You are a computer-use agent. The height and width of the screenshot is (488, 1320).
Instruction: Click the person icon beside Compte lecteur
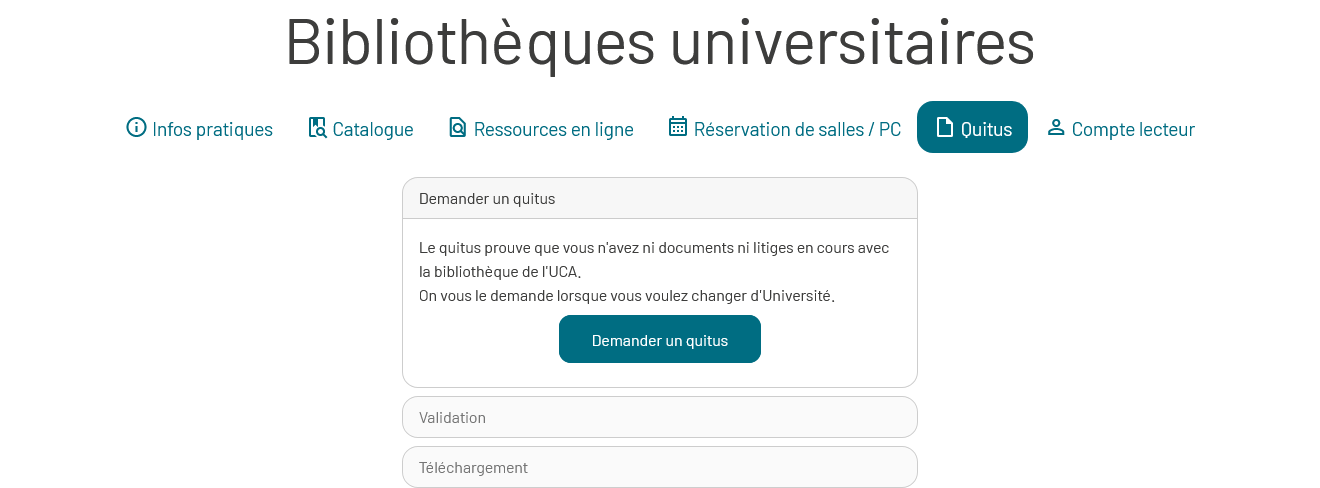[x=1056, y=127]
